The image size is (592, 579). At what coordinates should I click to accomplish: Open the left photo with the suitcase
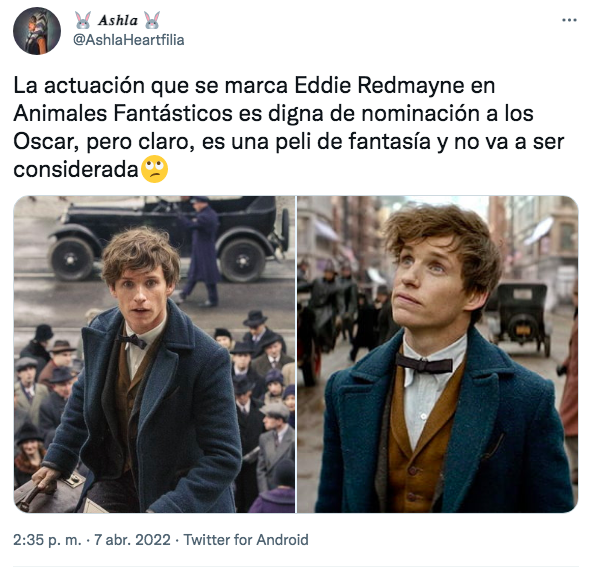pos(154,354)
